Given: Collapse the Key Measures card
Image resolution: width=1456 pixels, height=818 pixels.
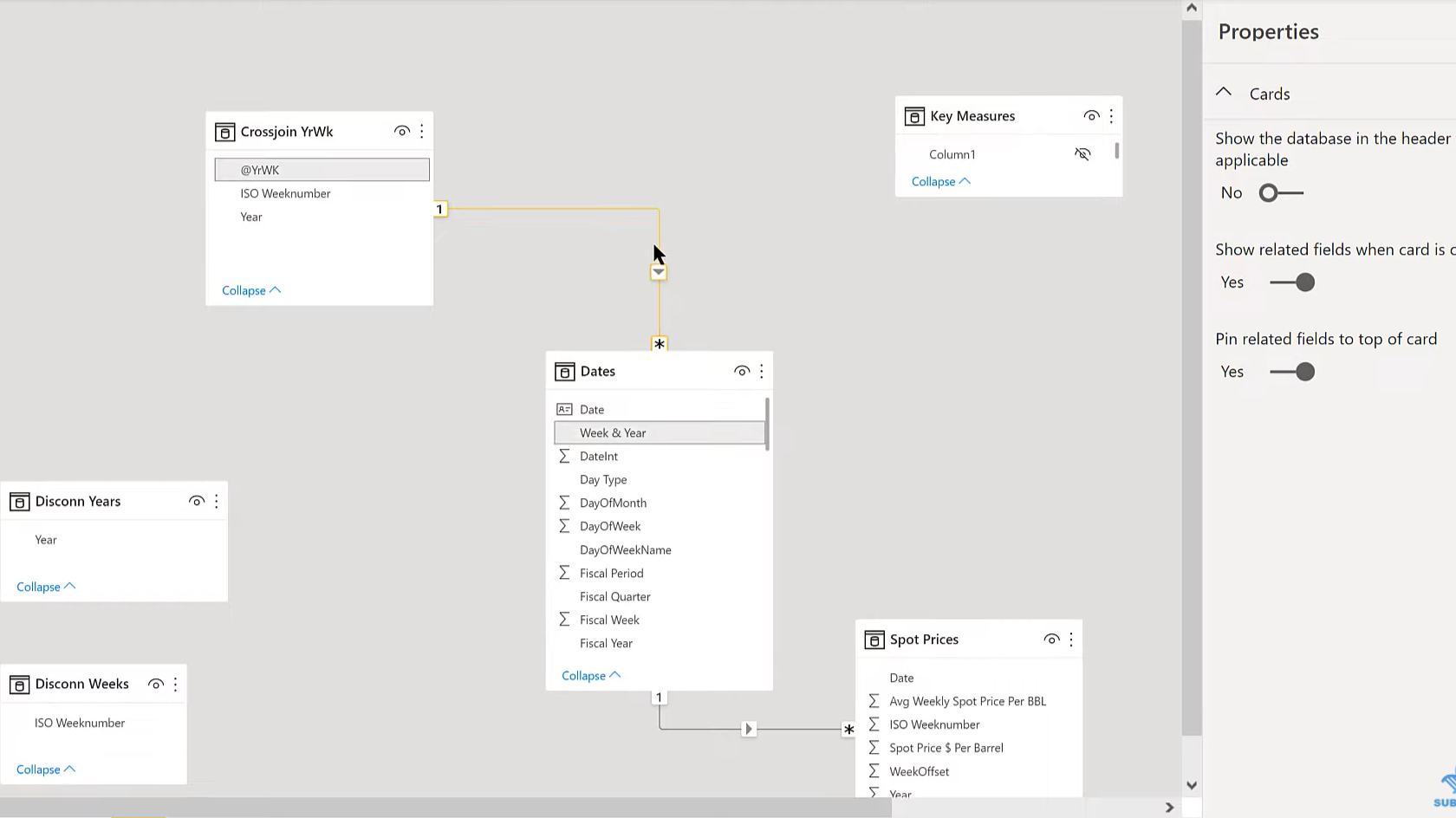Looking at the screenshot, I should click(x=941, y=181).
